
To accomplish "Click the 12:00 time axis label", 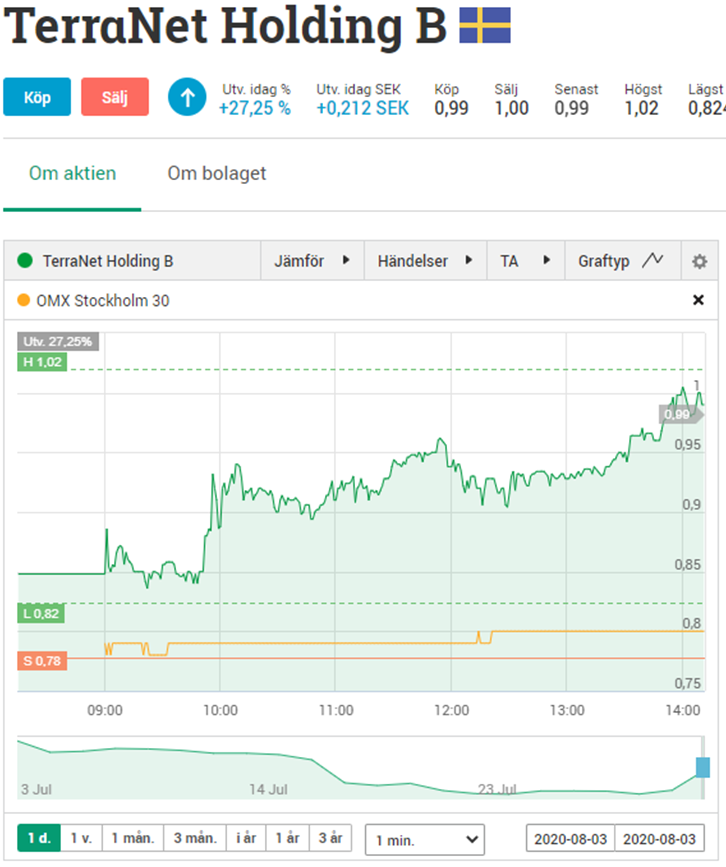I will (451, 710).
